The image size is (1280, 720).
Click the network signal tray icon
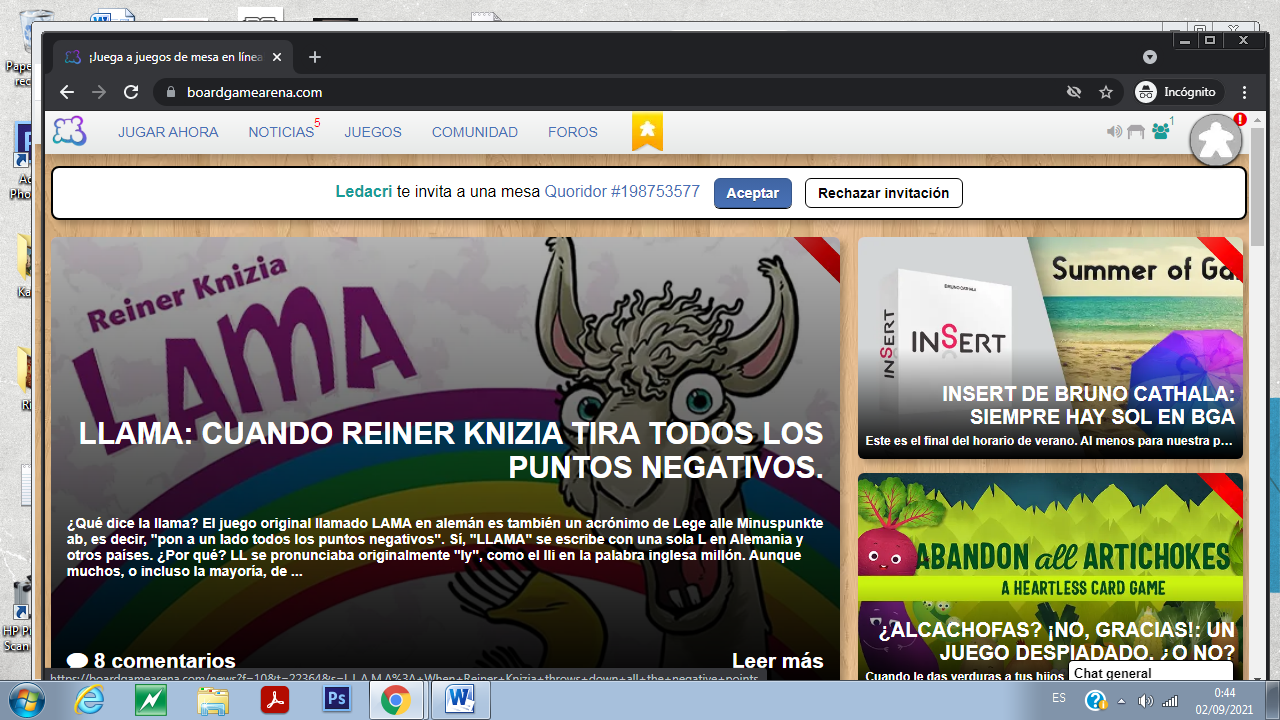coord(1169,701)
